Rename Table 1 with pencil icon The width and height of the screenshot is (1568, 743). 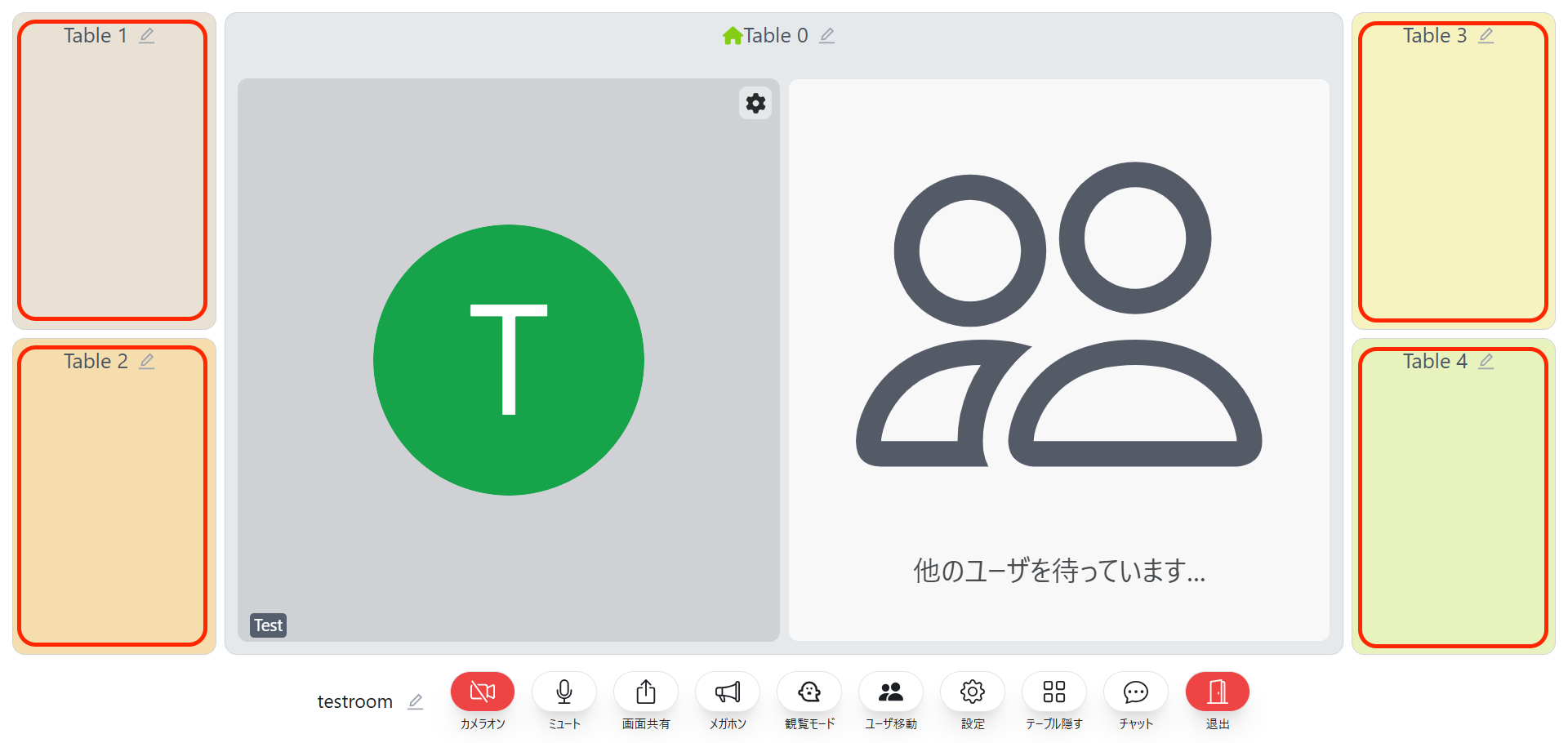[x=147, y=36]
